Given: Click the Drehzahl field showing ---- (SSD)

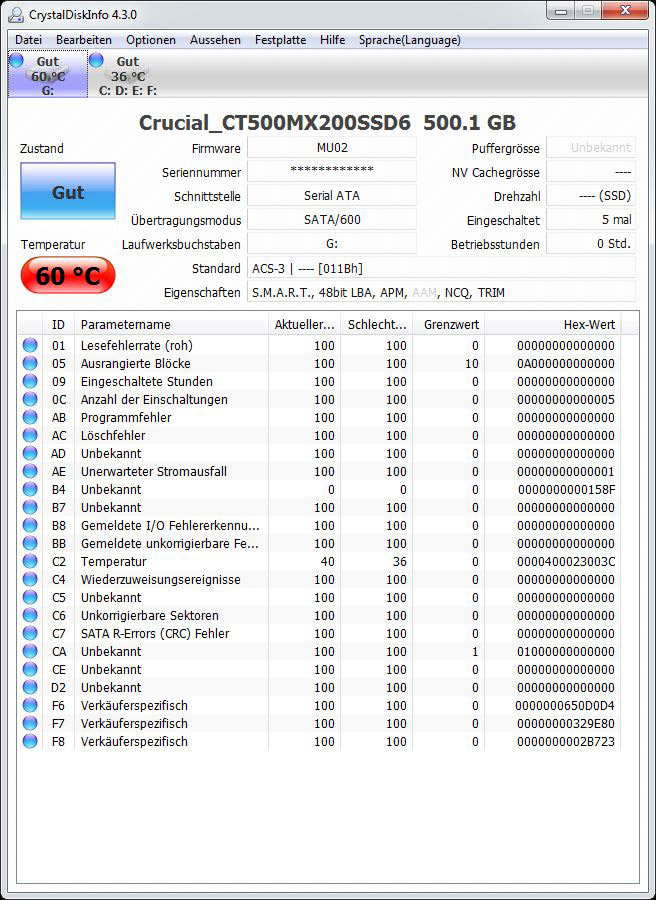Looking at the screenshot, I should click(591, 196).
